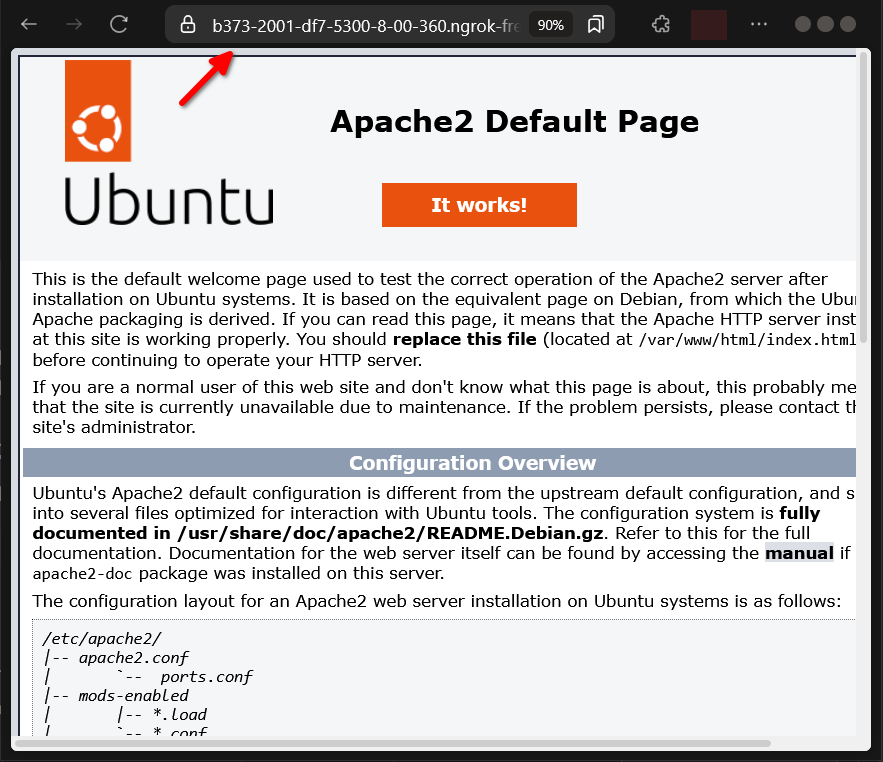Screen dimensions: 883x762
Task: Click the middle gray window control circle
Action: [x=826, y=24]
